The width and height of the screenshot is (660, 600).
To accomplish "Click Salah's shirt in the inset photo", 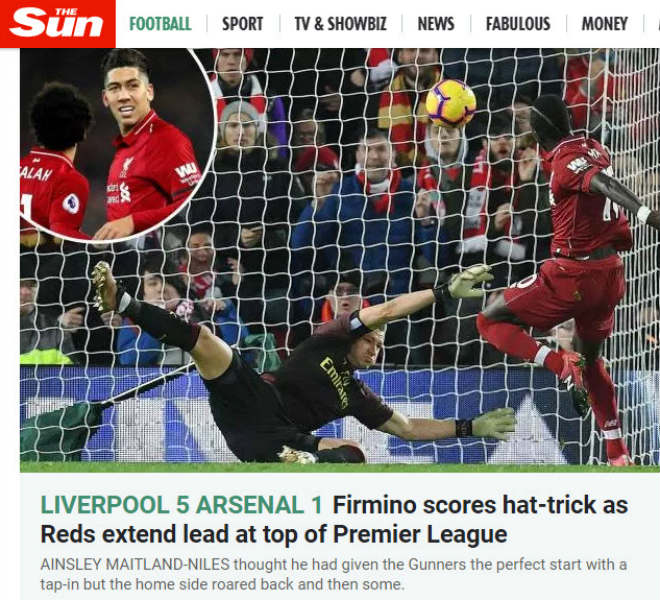I will point(53,194).
